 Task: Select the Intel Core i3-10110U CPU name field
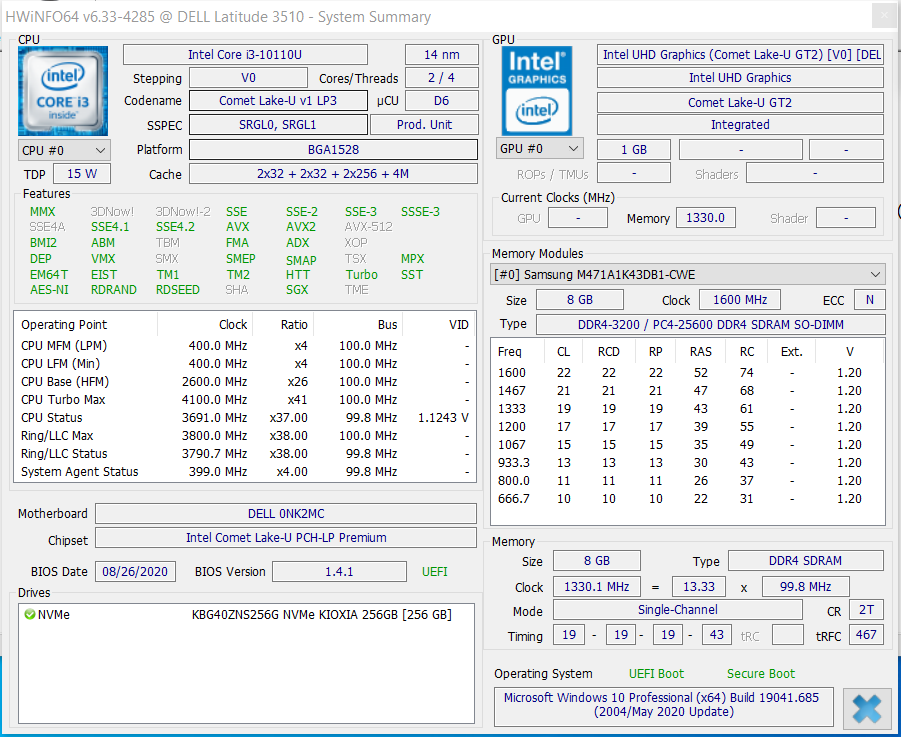tap(245, 55)
